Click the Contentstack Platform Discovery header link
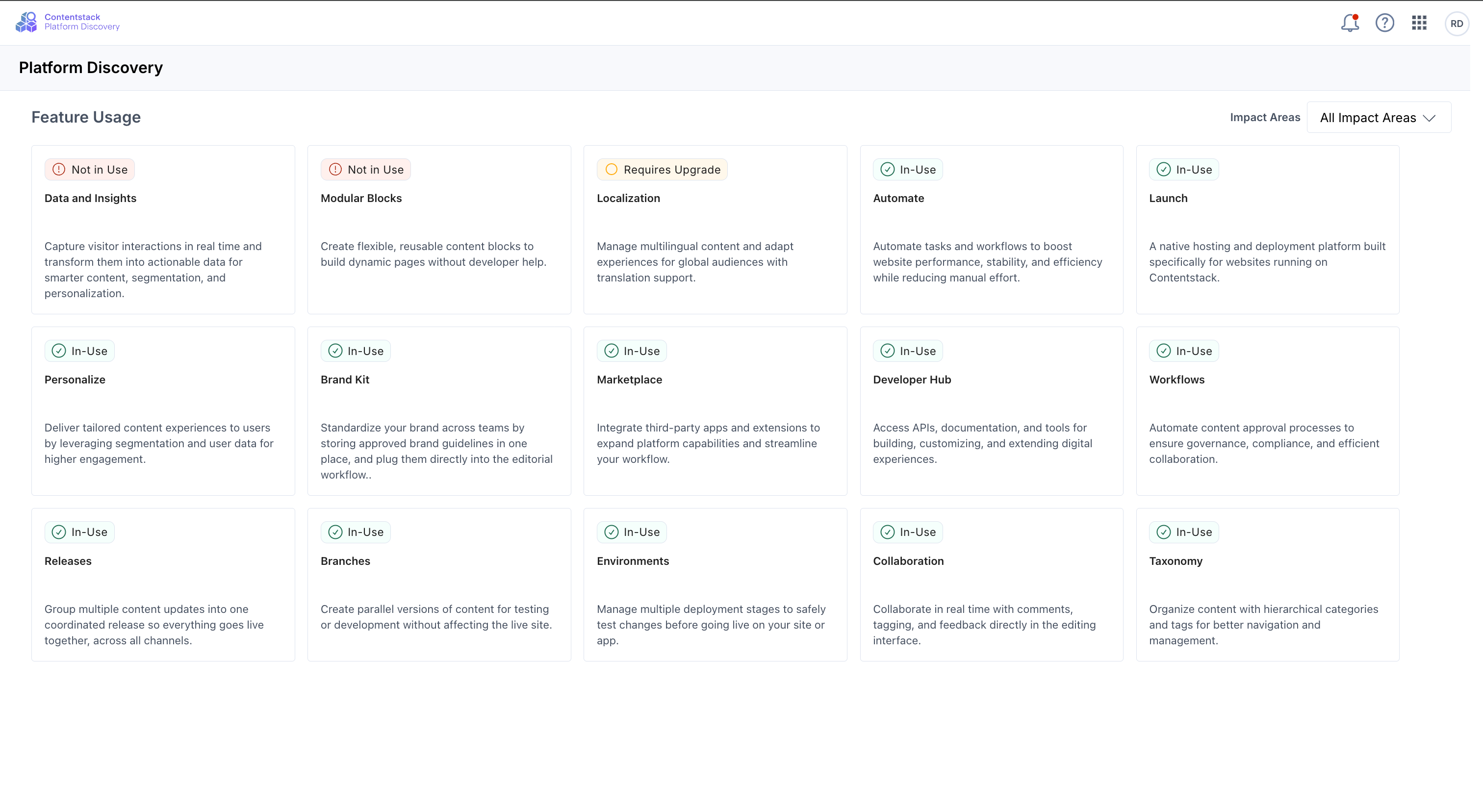Image resolution: width=1483 pixels, height=812 pixels. (x=82, y=22)
